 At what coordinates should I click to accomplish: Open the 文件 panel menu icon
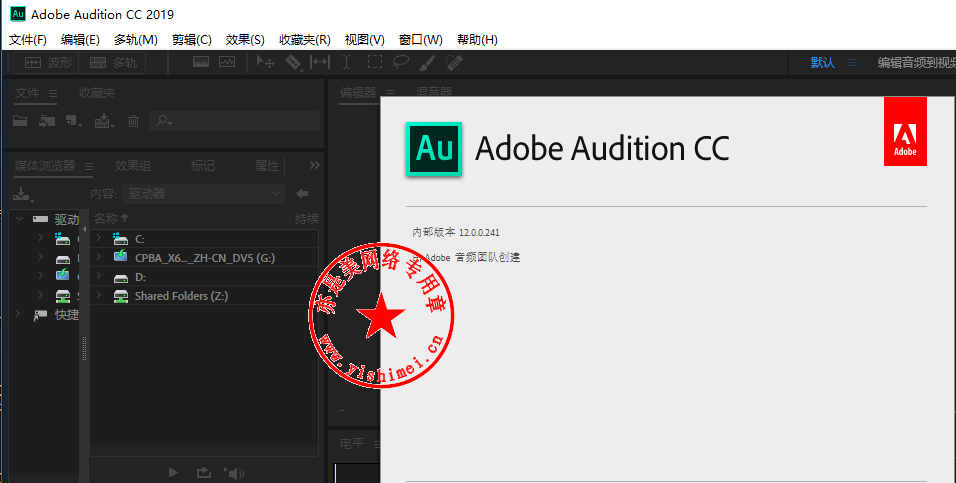pyautogui.click(x=53, y=93)
